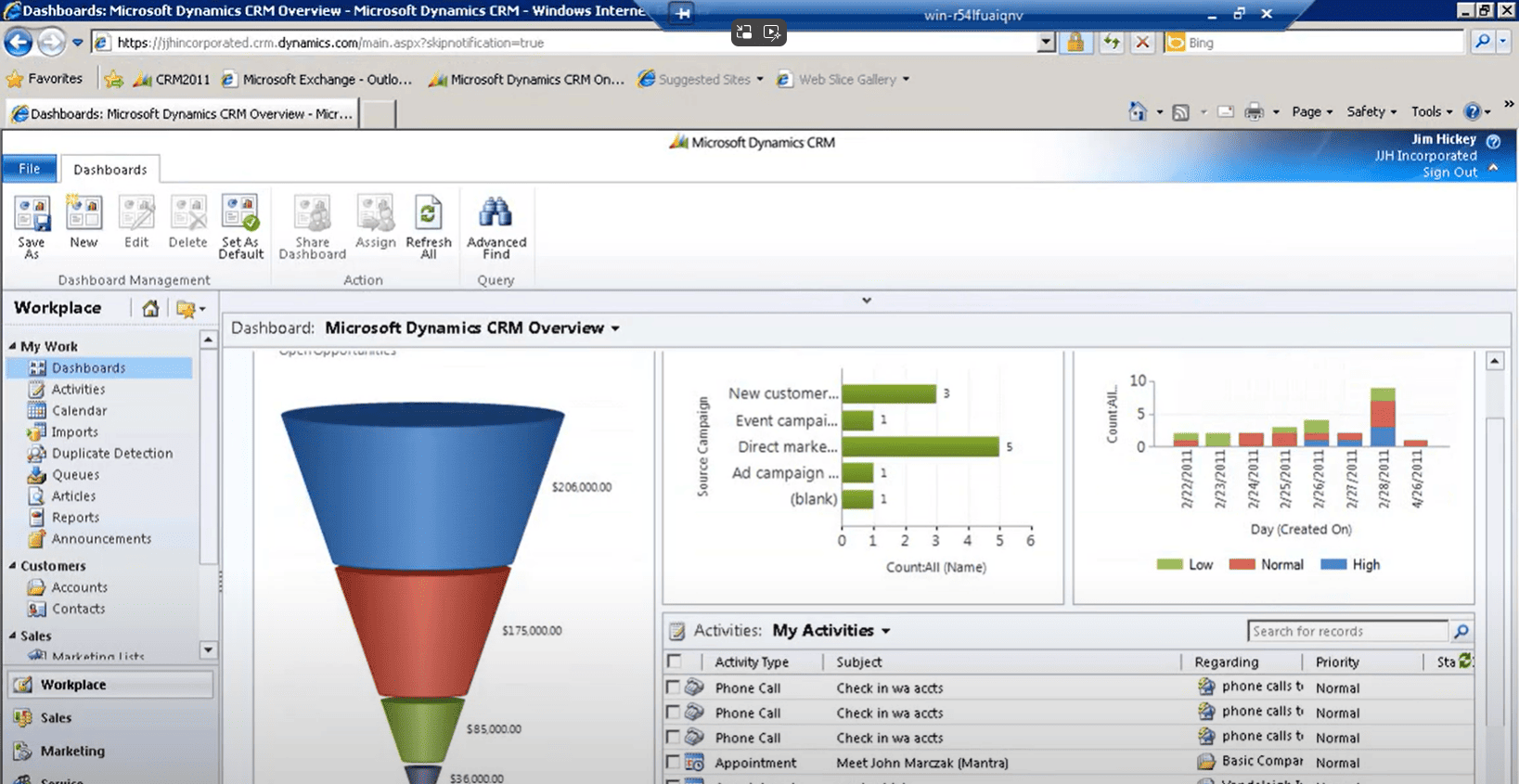Open Queues in My Work
1519x784 pixels.
[x=75, y=475]
